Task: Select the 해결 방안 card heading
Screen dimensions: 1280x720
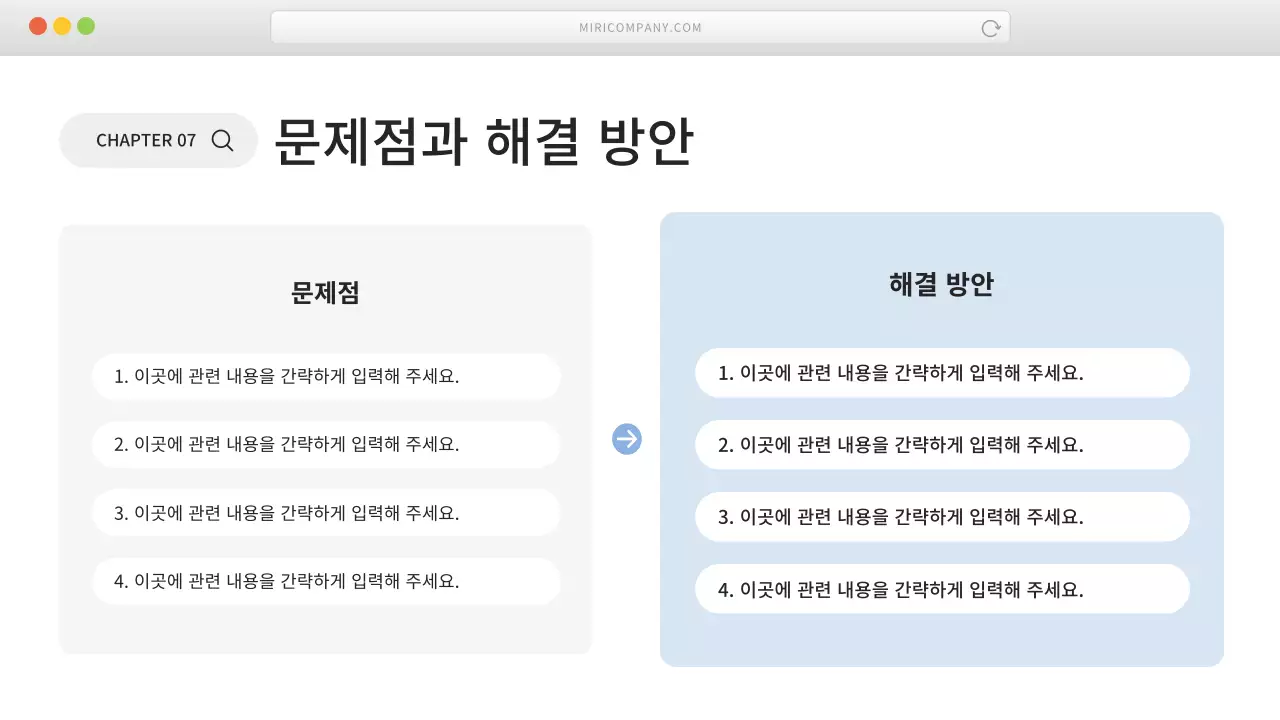Action: coord(941,283)
